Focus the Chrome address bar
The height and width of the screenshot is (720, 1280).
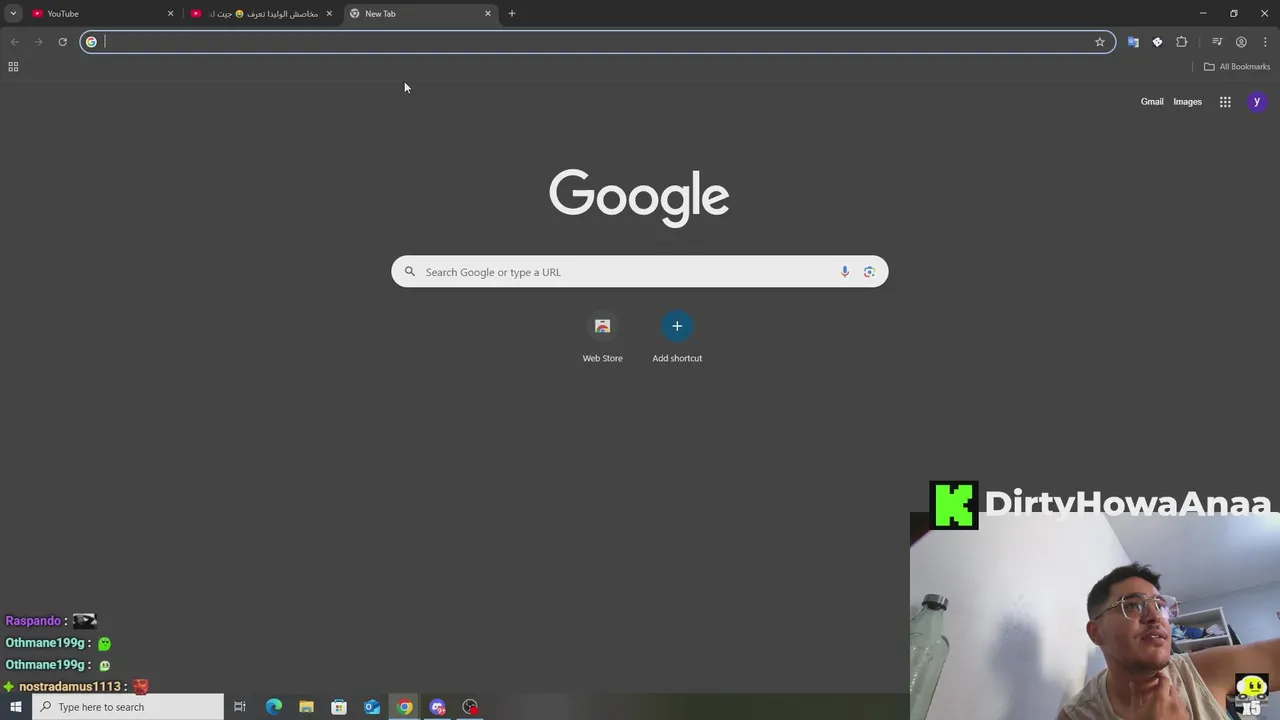(x=597, y=42)
